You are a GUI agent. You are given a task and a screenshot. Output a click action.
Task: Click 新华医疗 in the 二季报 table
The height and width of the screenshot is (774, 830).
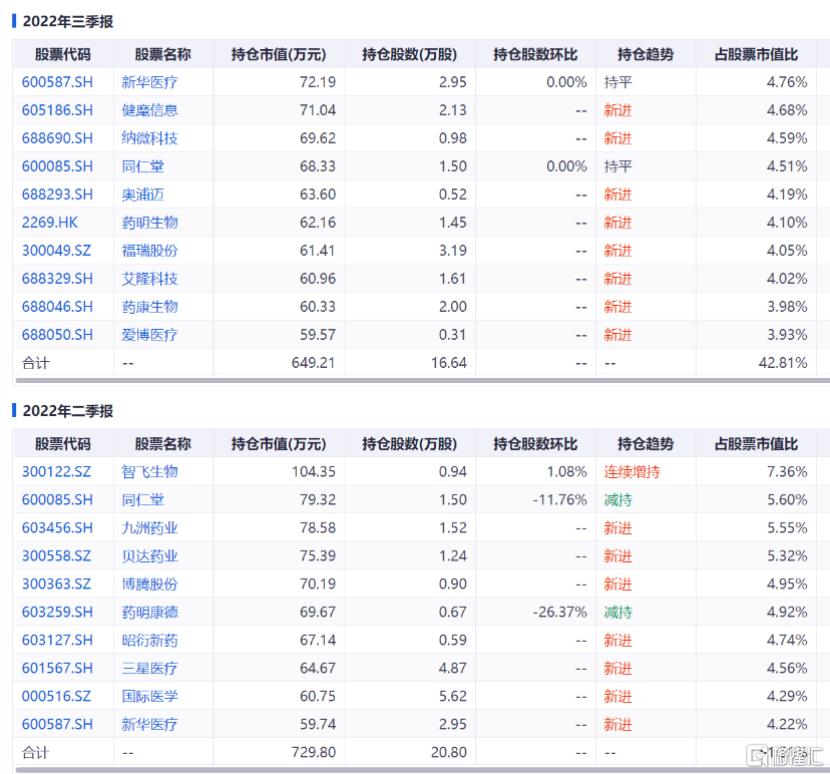[150, 724]
